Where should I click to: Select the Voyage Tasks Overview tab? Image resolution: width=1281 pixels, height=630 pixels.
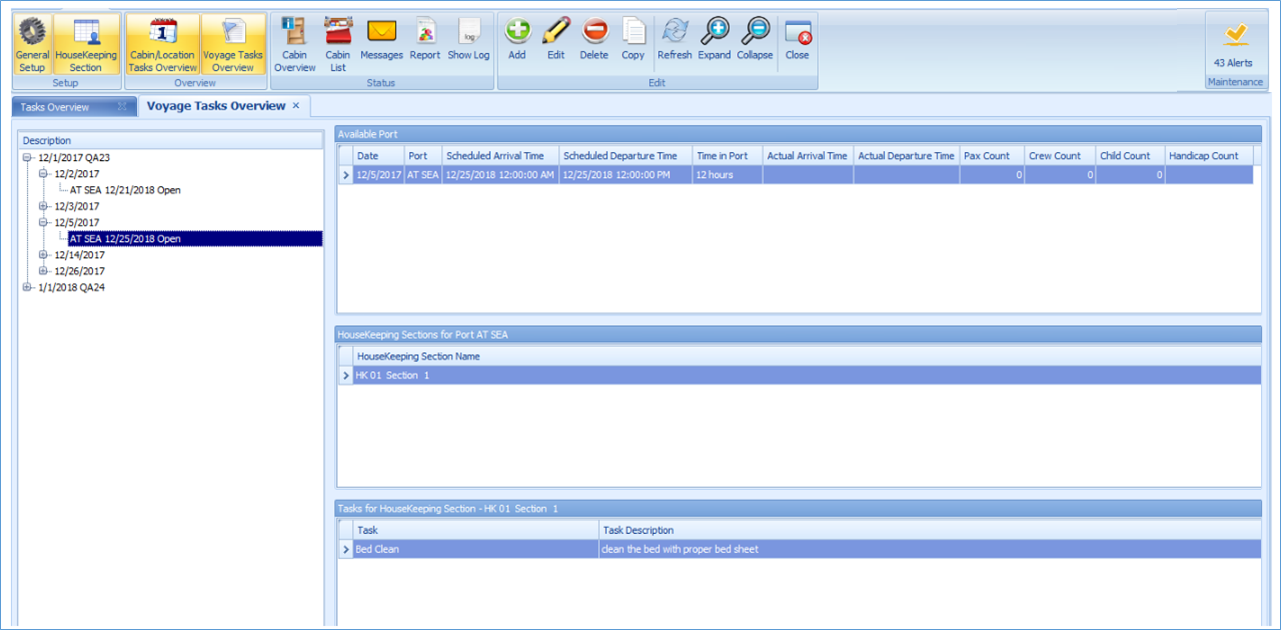213,104
